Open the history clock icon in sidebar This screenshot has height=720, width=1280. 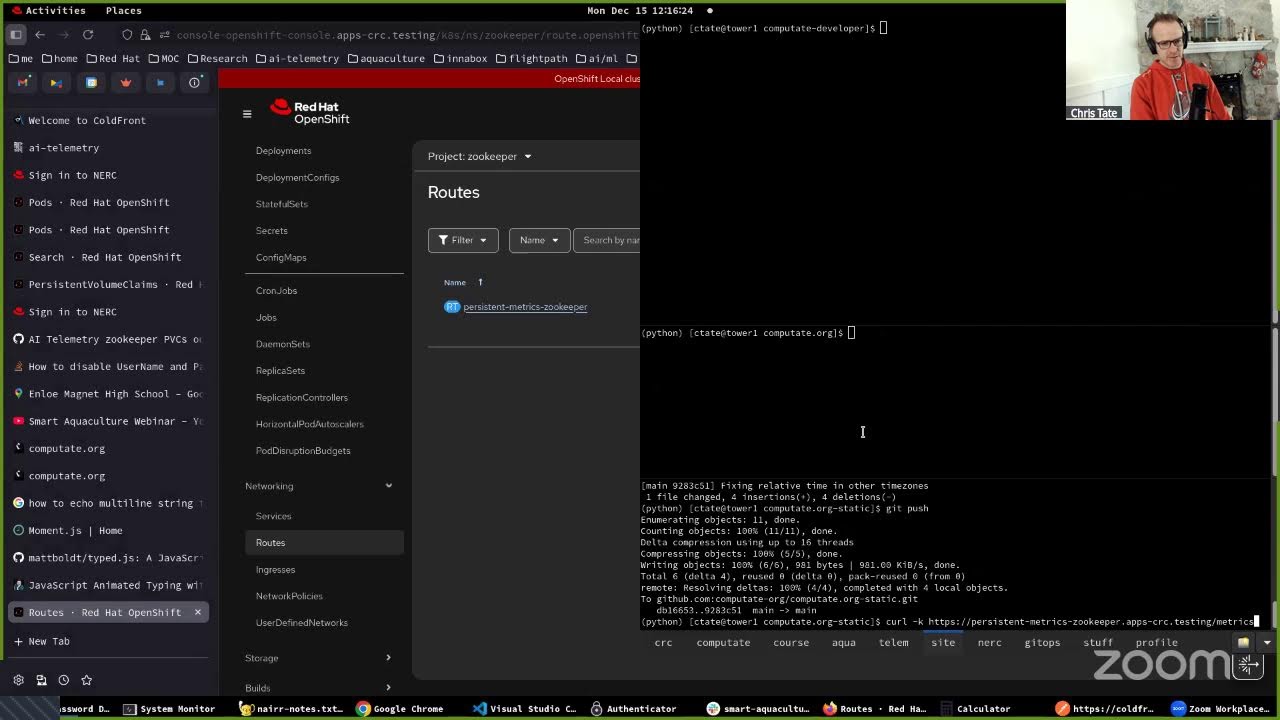[x=64, y=680]
